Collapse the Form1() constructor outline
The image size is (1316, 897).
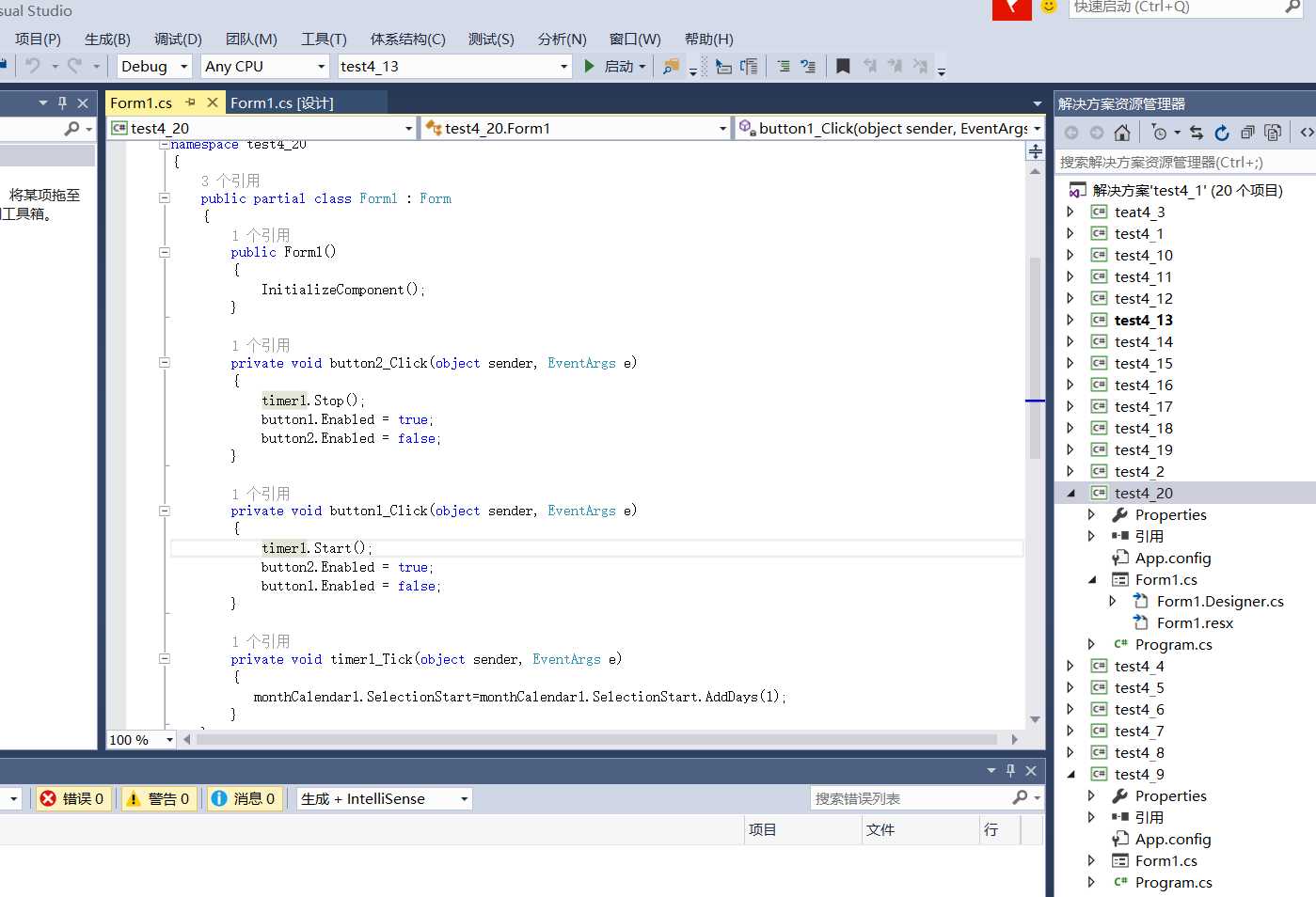tap(165, 252)
